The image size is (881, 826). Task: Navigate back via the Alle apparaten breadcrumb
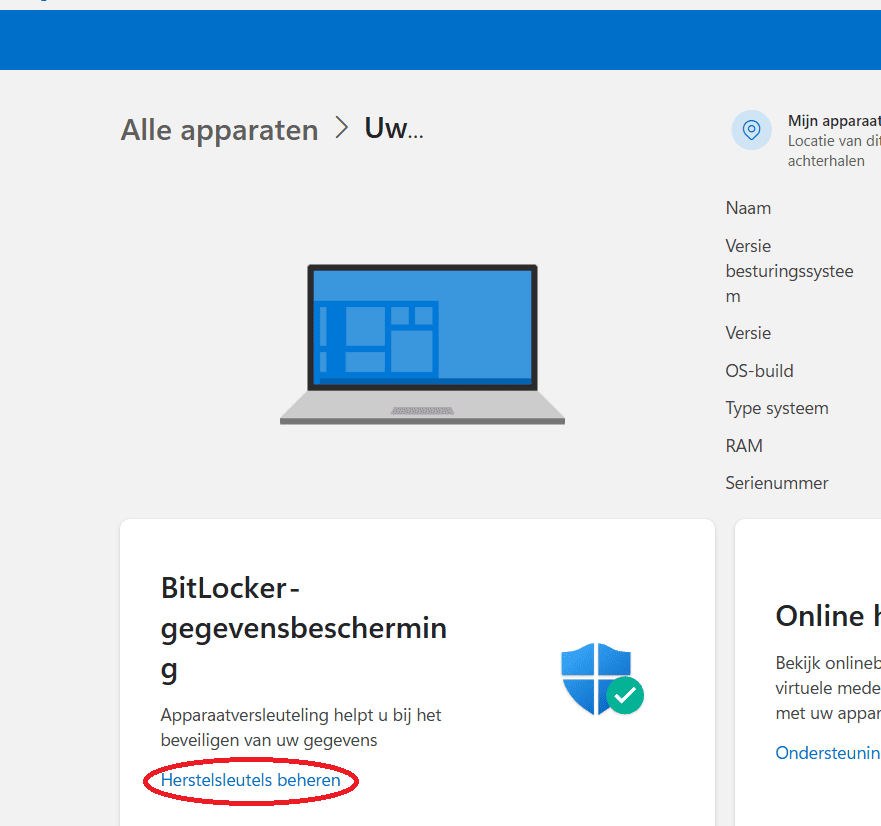point(219,129)
